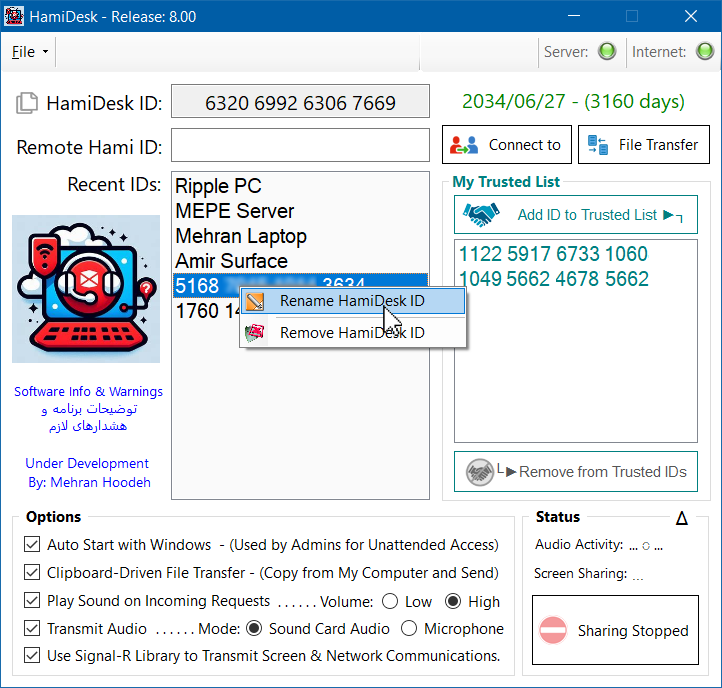Select Rename HamiDesk ID menu entry
Image resolution: width=722 pixels, height=688 pixels.
coord(352,301)
